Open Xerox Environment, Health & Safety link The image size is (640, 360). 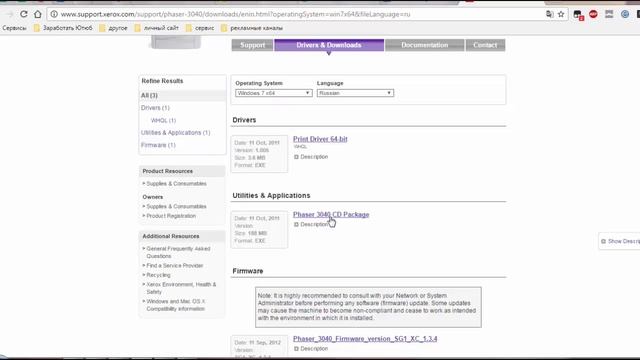[x=181, y=288]
